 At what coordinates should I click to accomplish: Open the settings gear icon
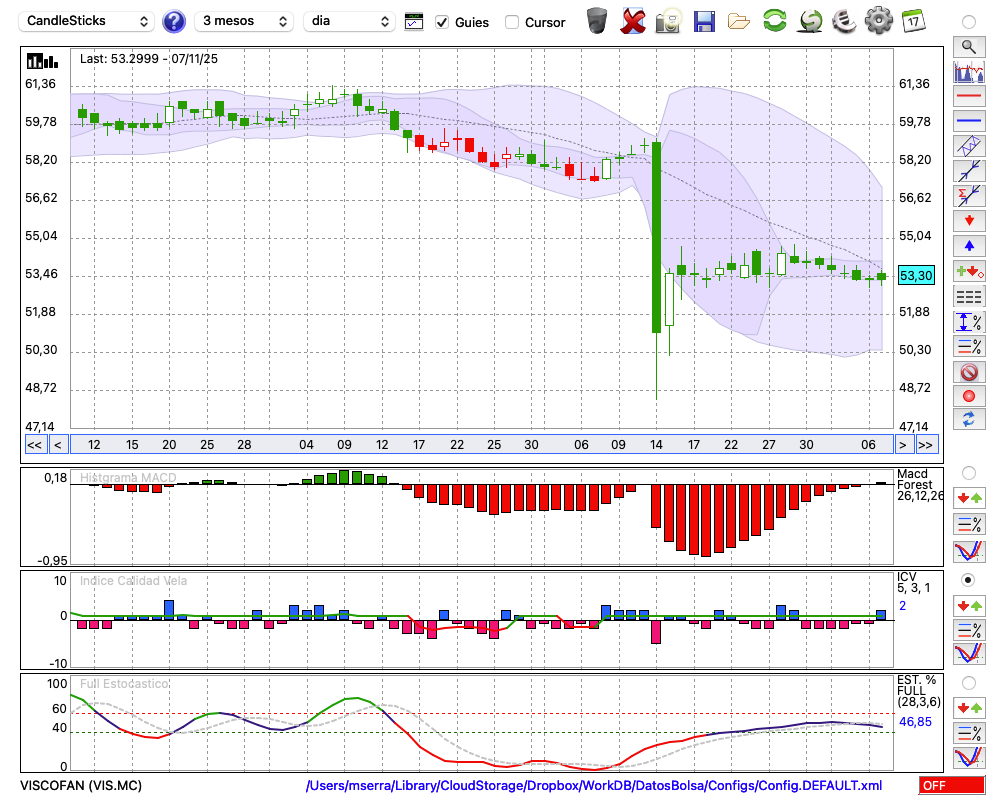pyautogui.click(x=878, y=21)
